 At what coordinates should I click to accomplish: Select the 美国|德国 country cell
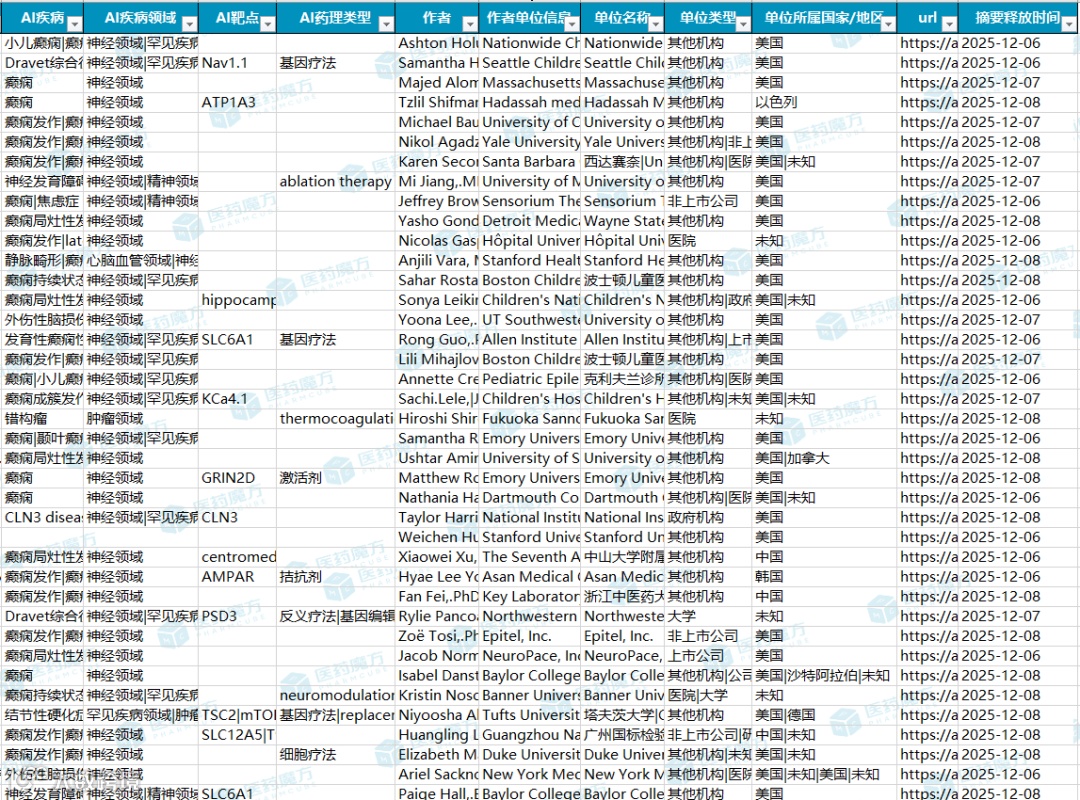[825, 715]
